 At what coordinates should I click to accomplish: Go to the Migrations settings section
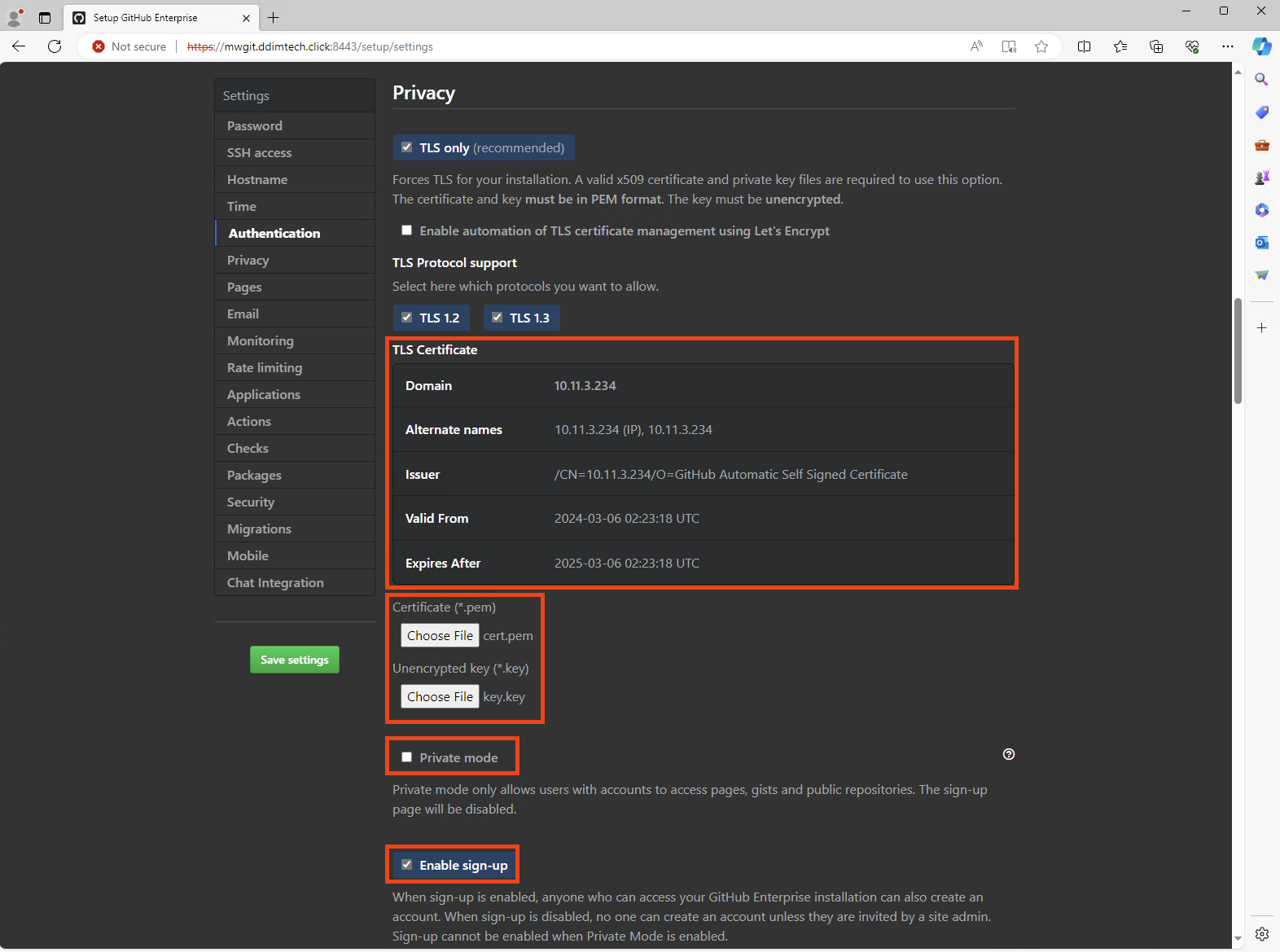click(x=295, y=529)
